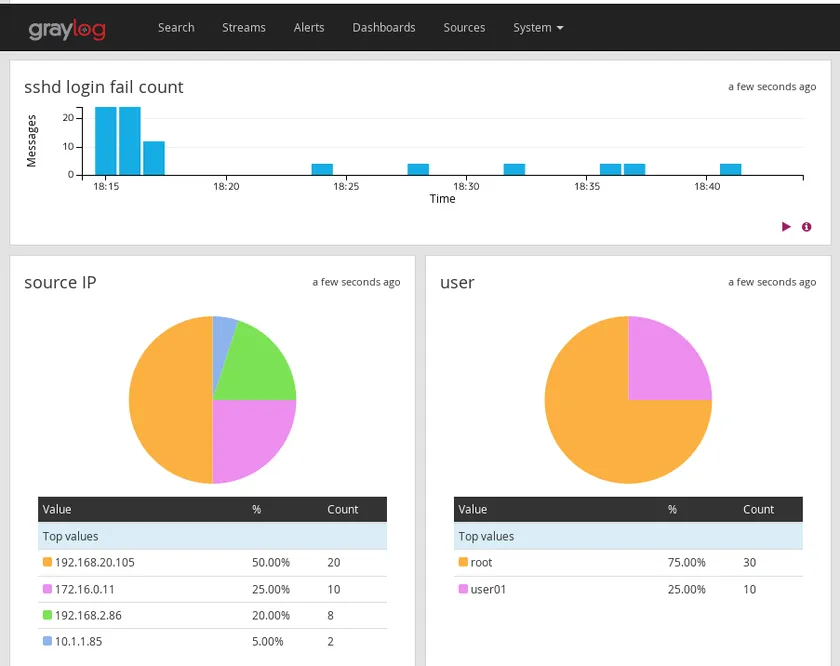Click the pink 172.16.0.11 legend swatch
The height and width of the screenshot is (666, 840).
[x=47, y=589]
